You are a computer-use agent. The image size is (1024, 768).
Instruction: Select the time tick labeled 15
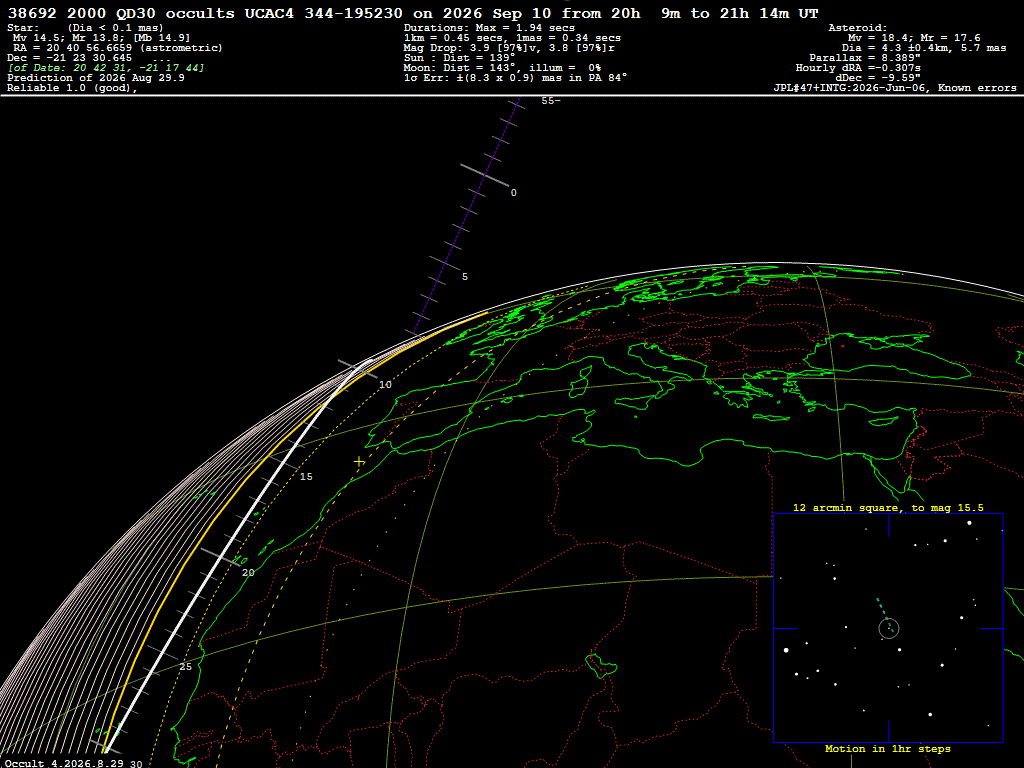click(x=306, y=477)
